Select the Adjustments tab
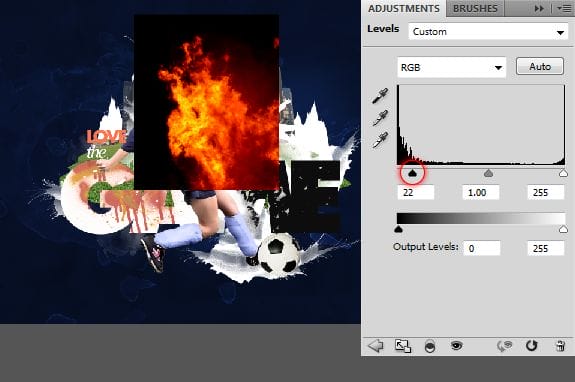Screen dimensions: 575x382 [404, 8]
